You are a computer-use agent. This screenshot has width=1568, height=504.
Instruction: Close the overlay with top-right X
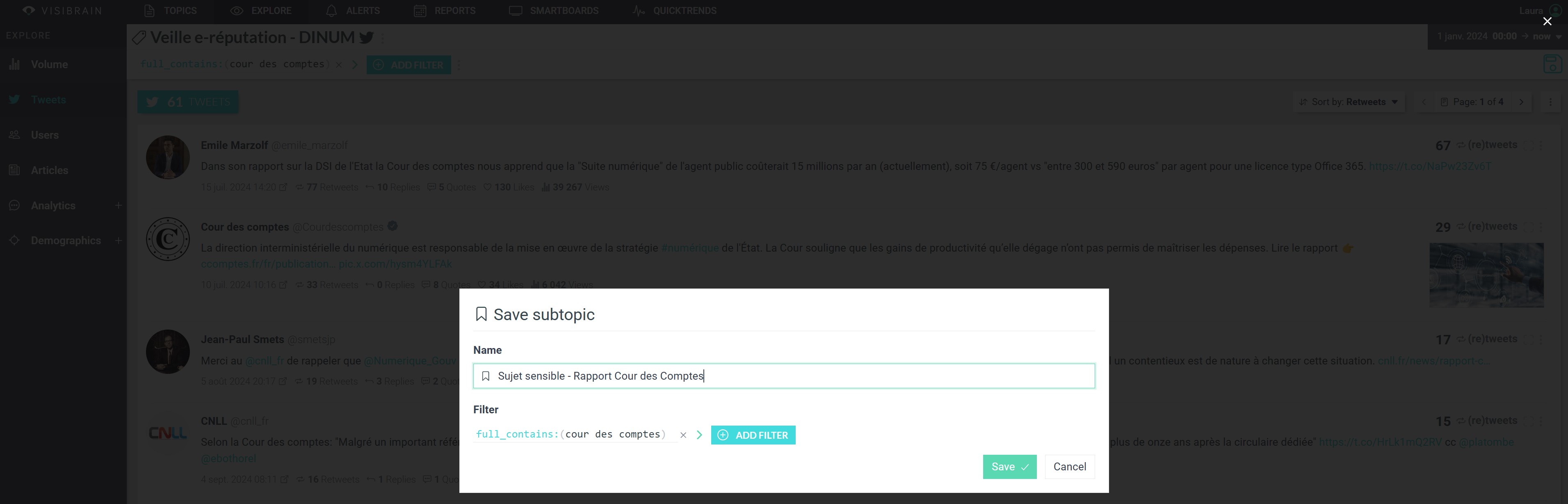[x=1547, y=21]
